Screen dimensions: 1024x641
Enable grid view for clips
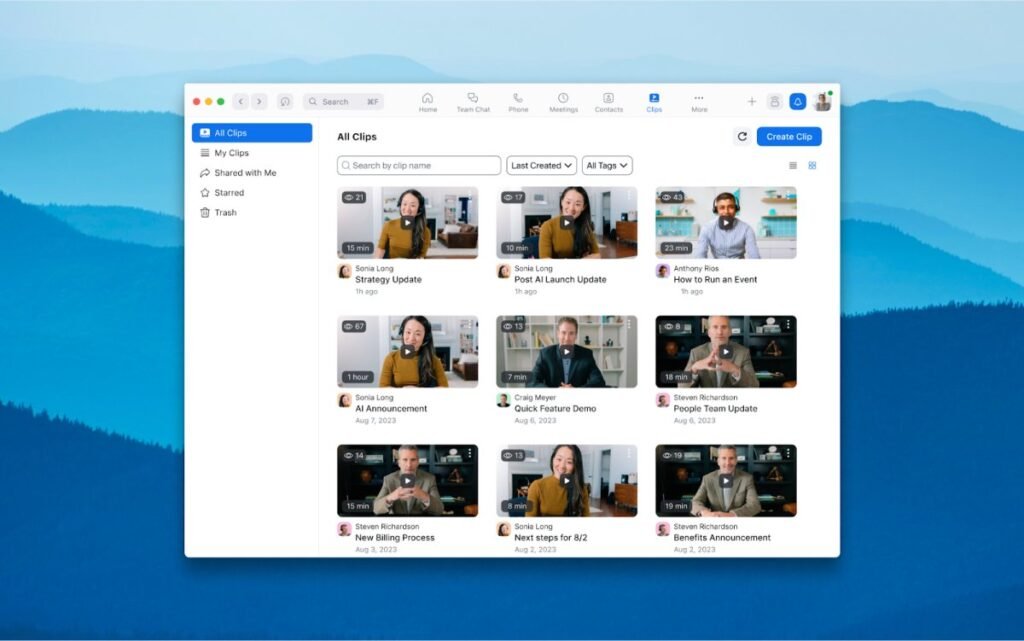[811, 165]
